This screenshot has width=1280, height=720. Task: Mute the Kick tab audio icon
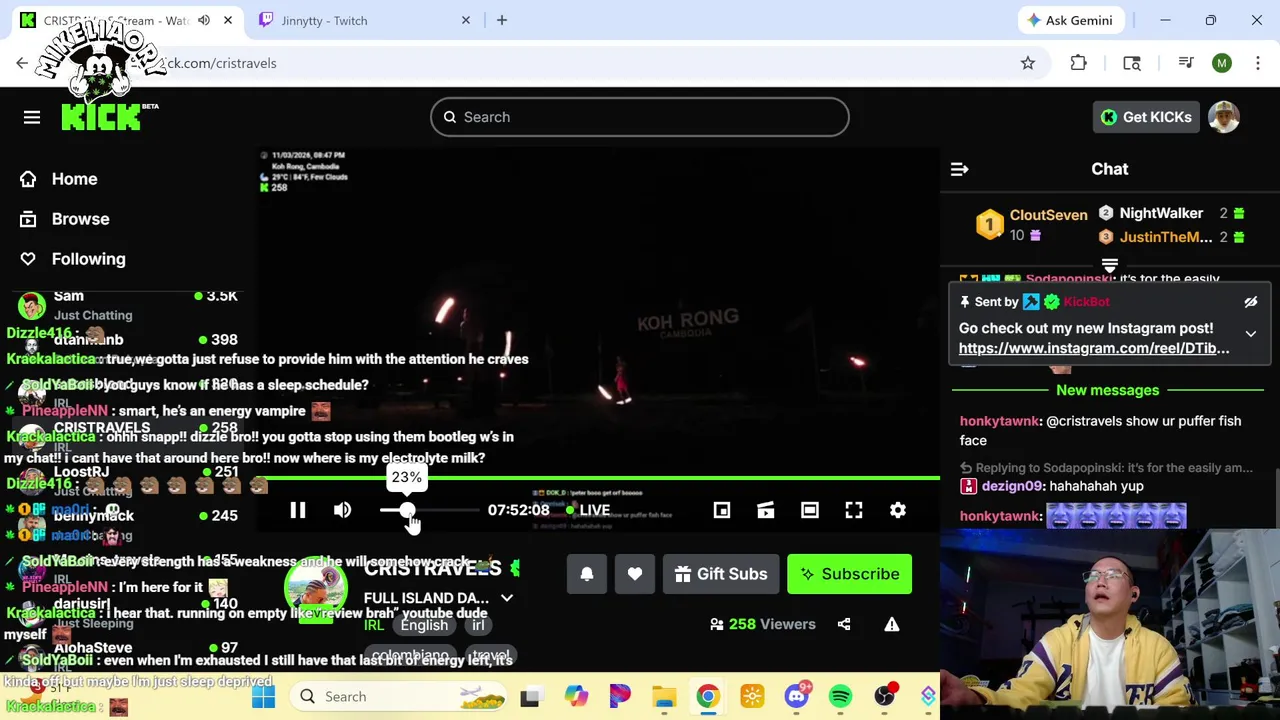pyautogui.click(x=204, y=20)
